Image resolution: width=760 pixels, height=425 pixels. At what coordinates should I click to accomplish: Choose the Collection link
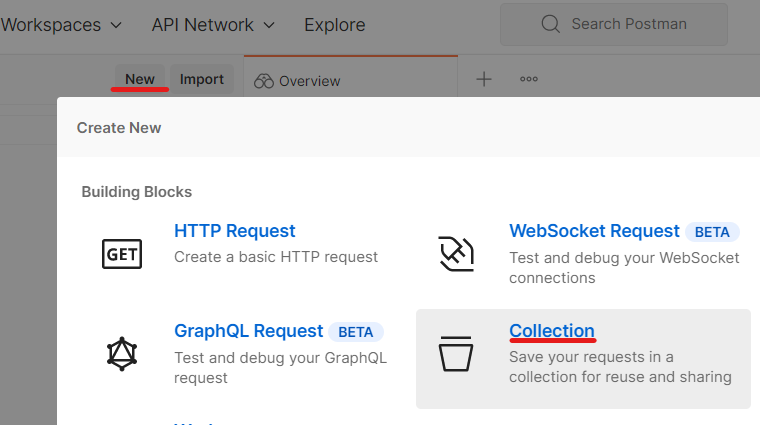point(552,331)
